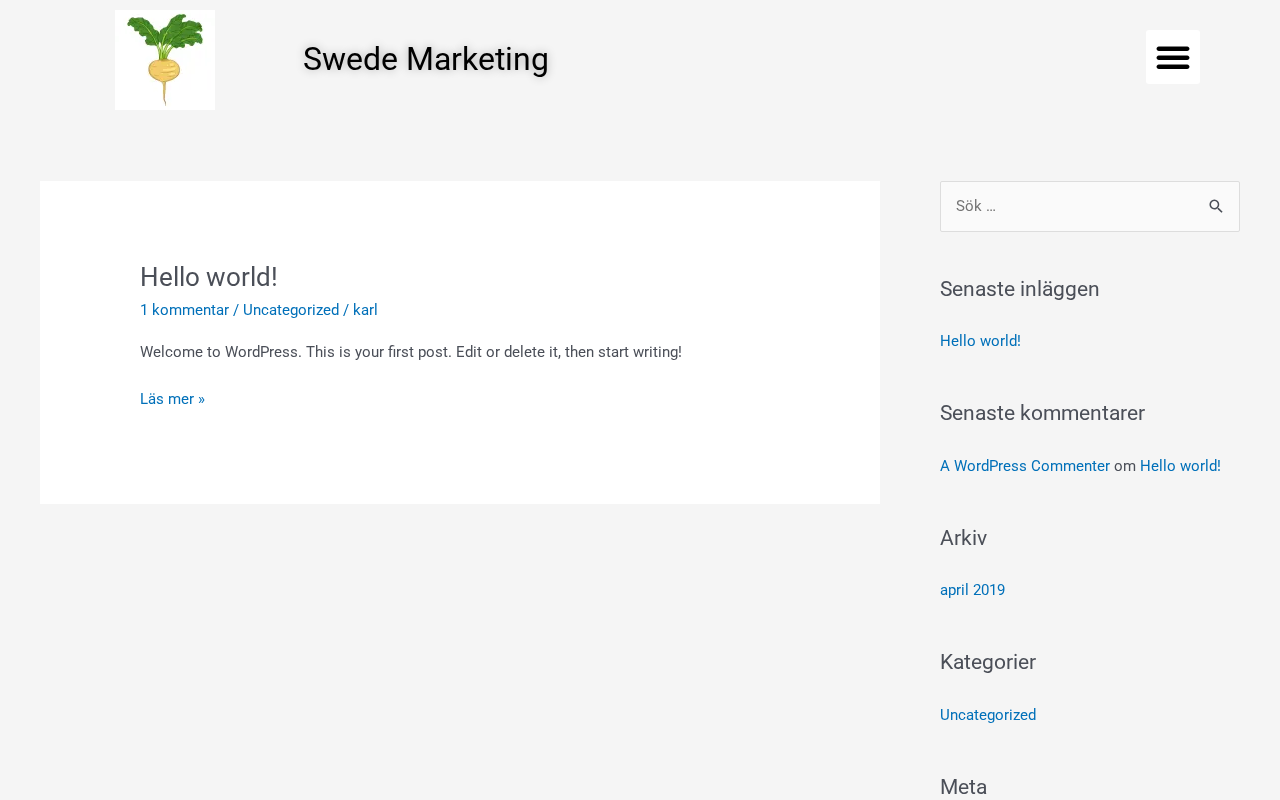Visit author karl's page
The image size is (1280, 800).
tap(365, 310)
